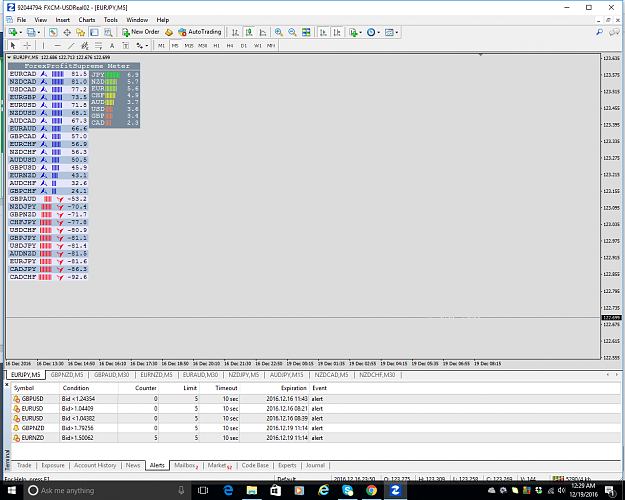Open Skype from the taskbar

[348, 490]
